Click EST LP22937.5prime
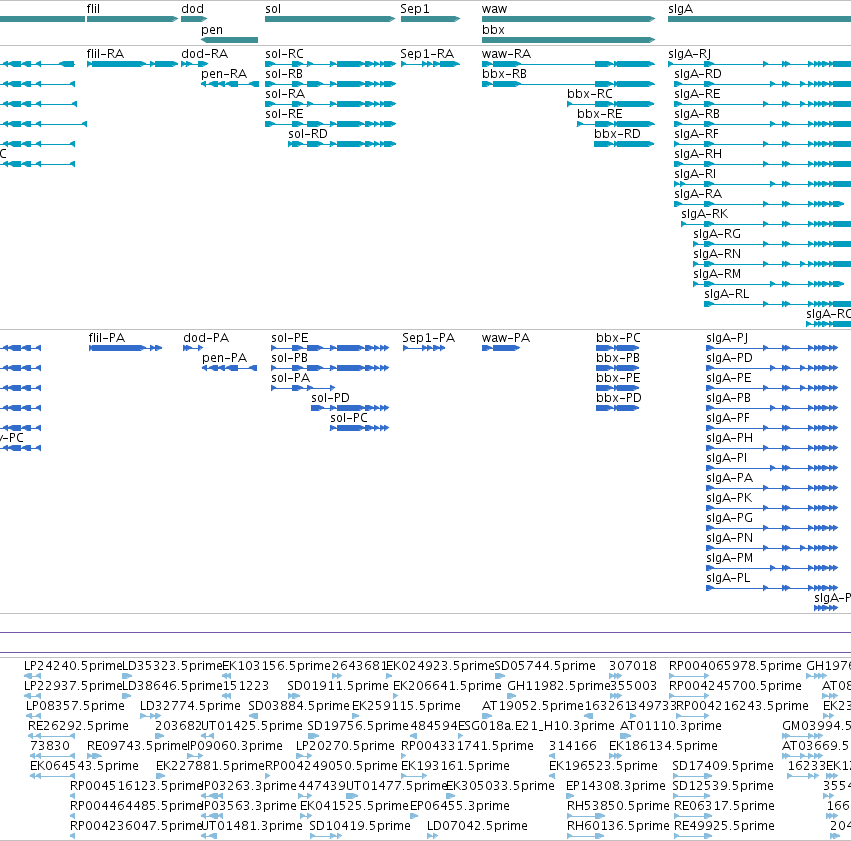Screen dimensions: 851x841 tap(73, 686)
